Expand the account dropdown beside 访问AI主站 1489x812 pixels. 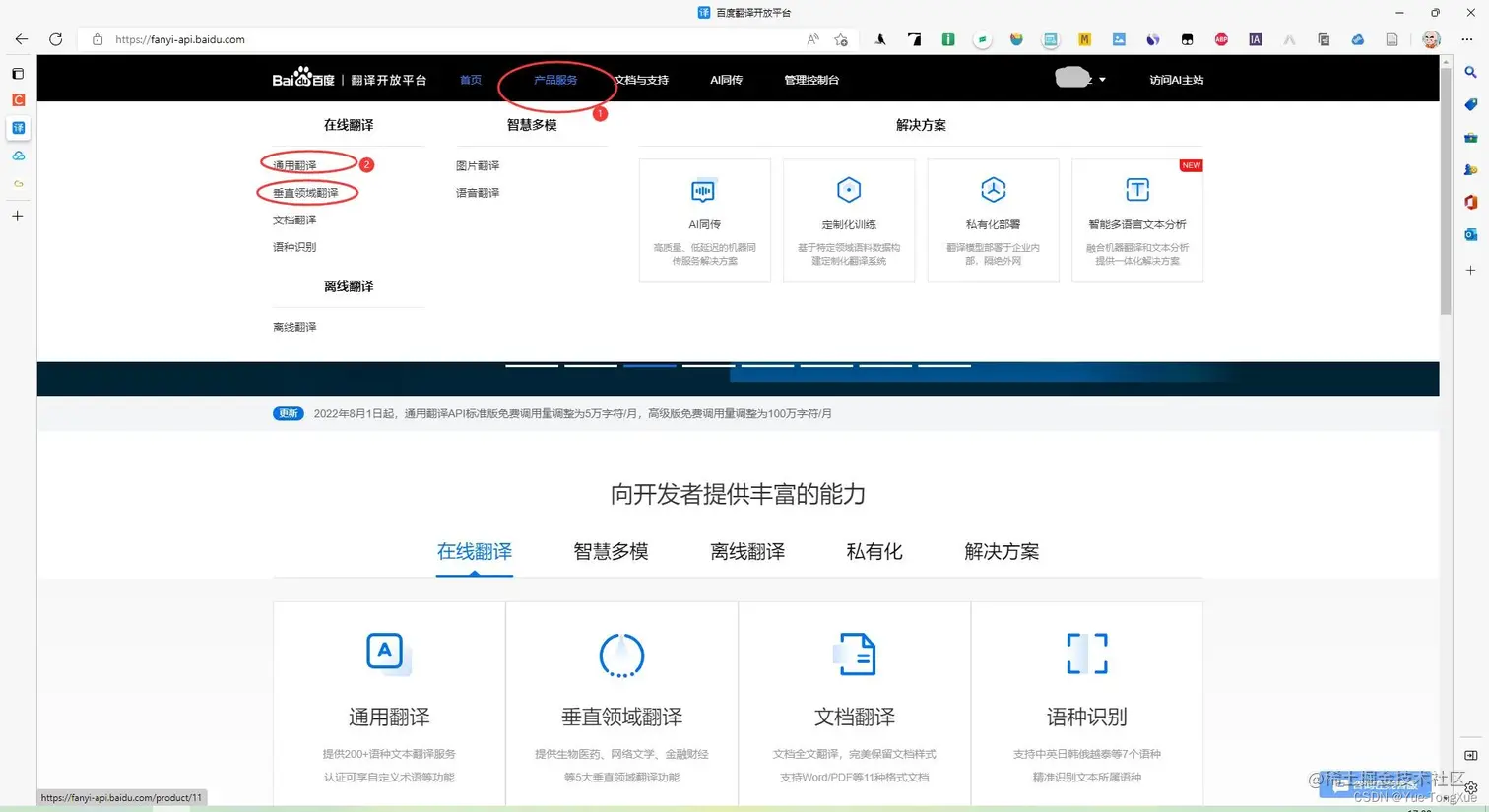pos(1102,80)
